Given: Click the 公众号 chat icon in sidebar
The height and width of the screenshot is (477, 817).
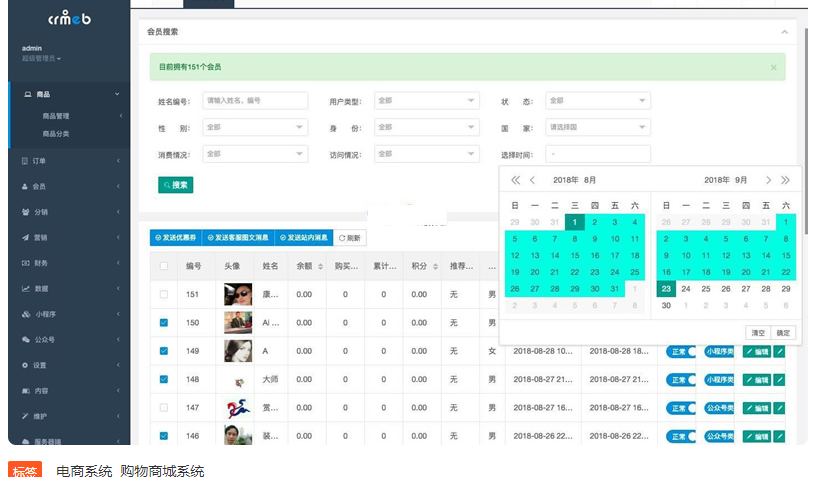Looking at the screenshot, I should coord(26,340).
